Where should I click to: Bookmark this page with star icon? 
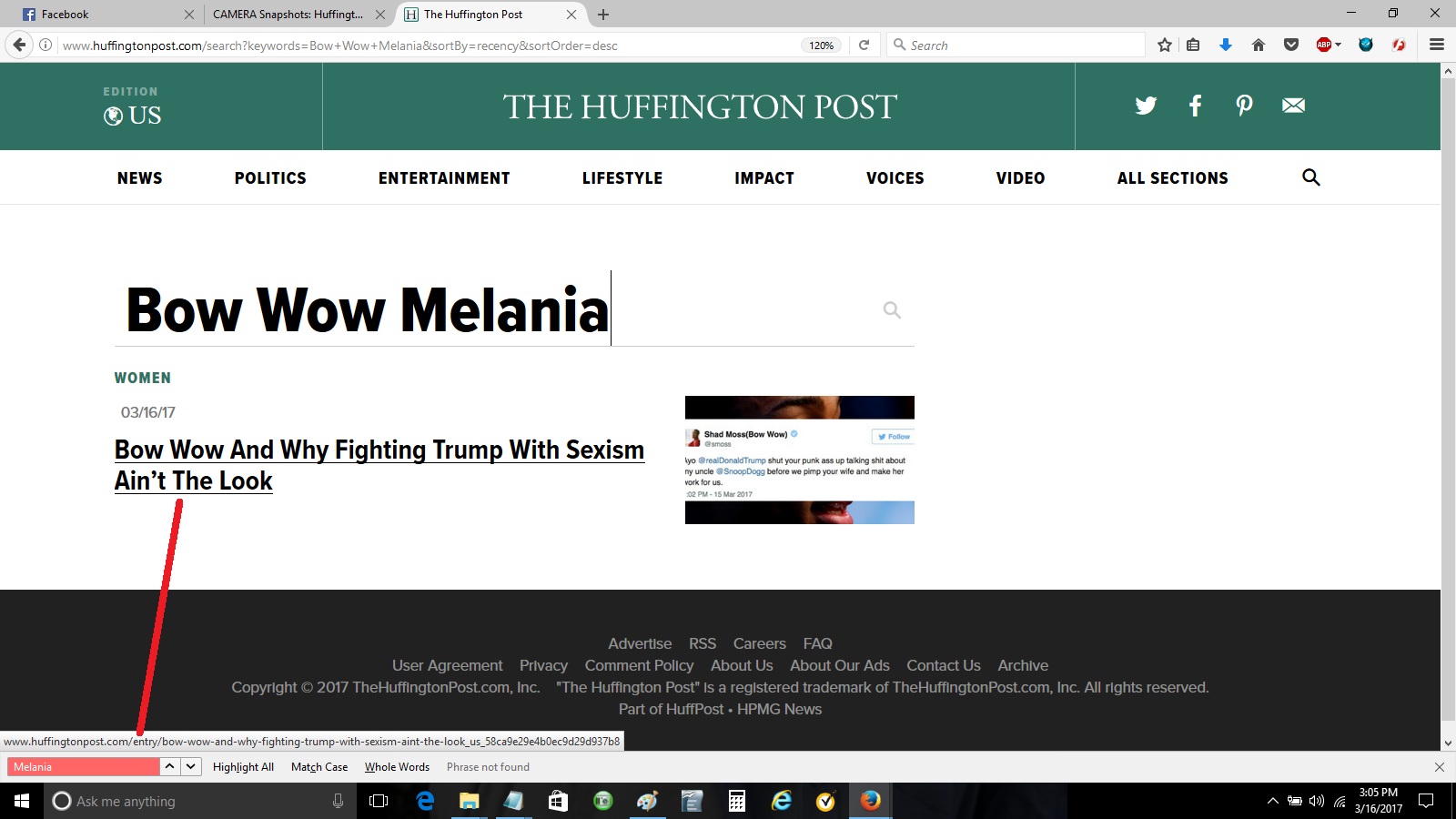1164,45
